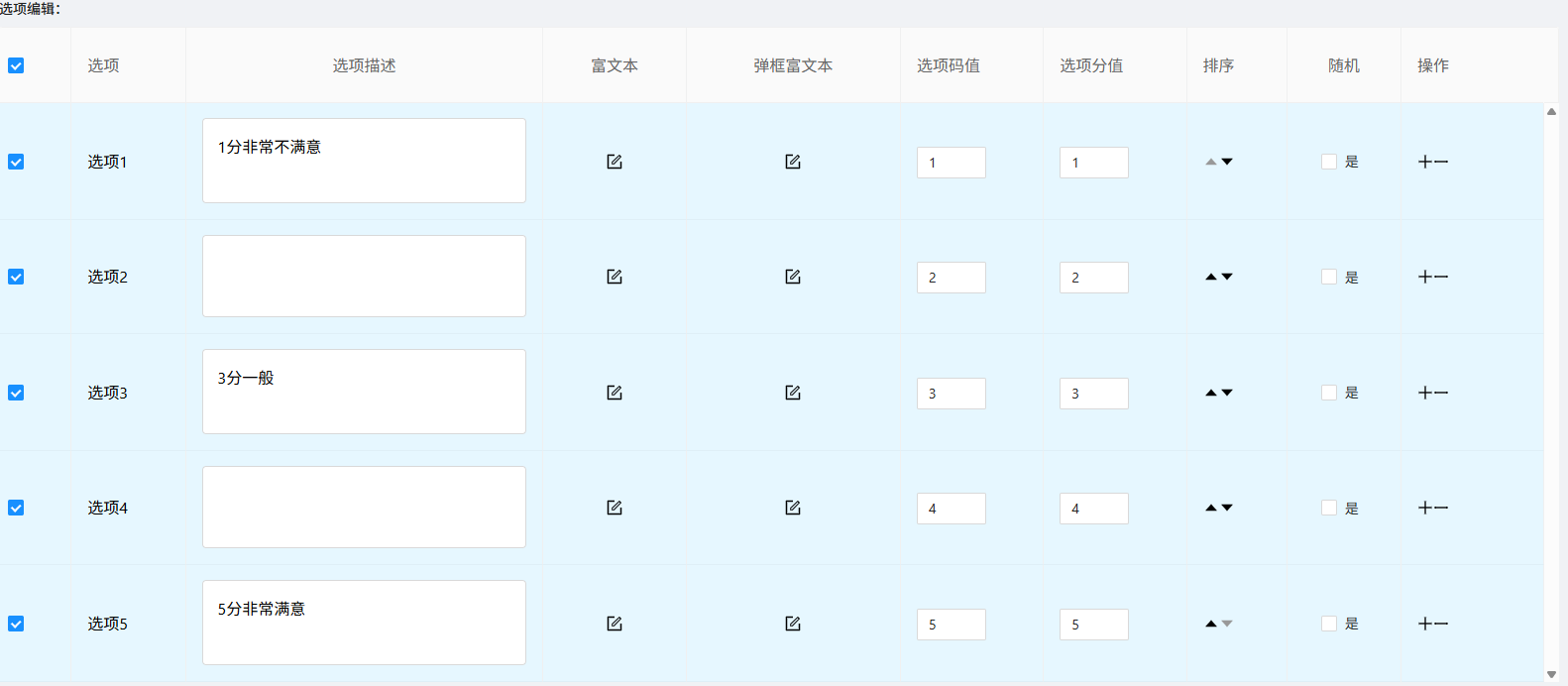Move 选项1 down with sort arrow
This screenshot has height=686, width=1568.
(1227, 162)
